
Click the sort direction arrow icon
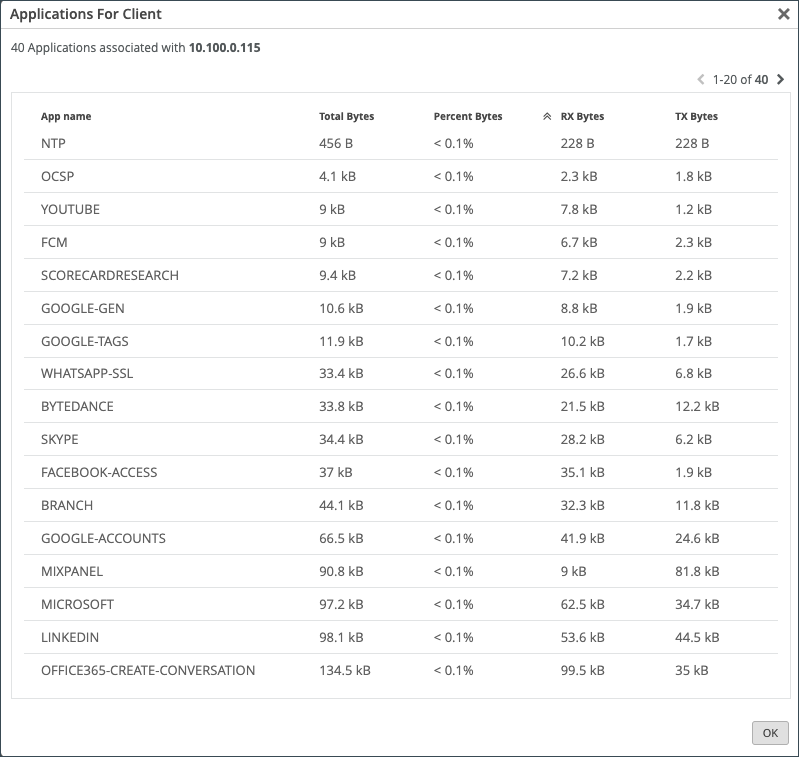(547, 116)
